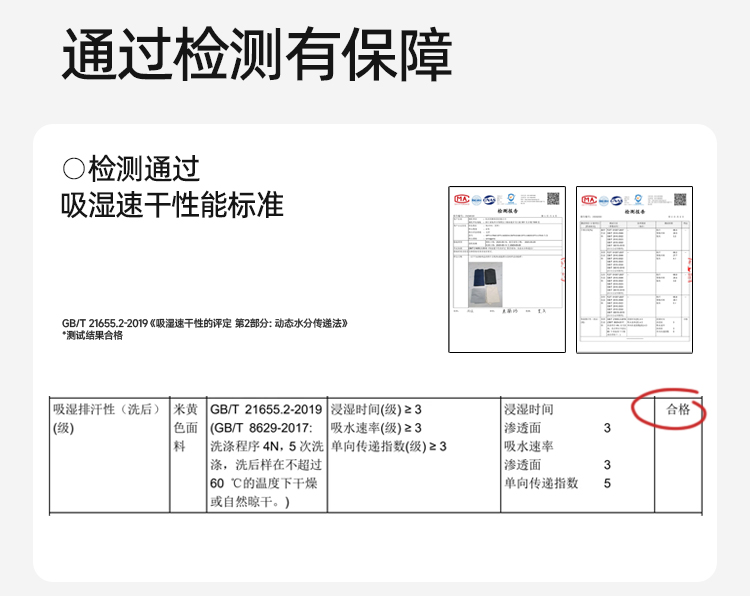This screenshot has width=750, height=596.
Task: Select the heading 通过检测有保障
Action: (257, 54)
